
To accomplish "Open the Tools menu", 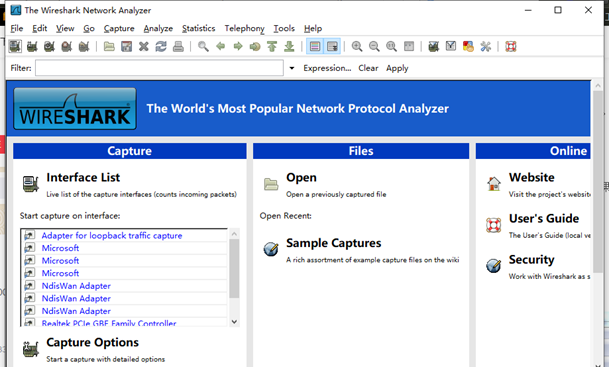I will 284,28.
